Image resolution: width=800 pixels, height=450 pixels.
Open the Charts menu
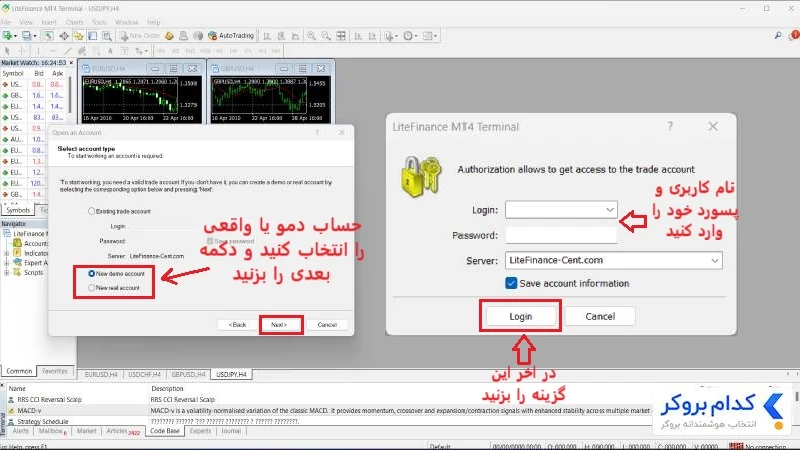tap(74, 22)
